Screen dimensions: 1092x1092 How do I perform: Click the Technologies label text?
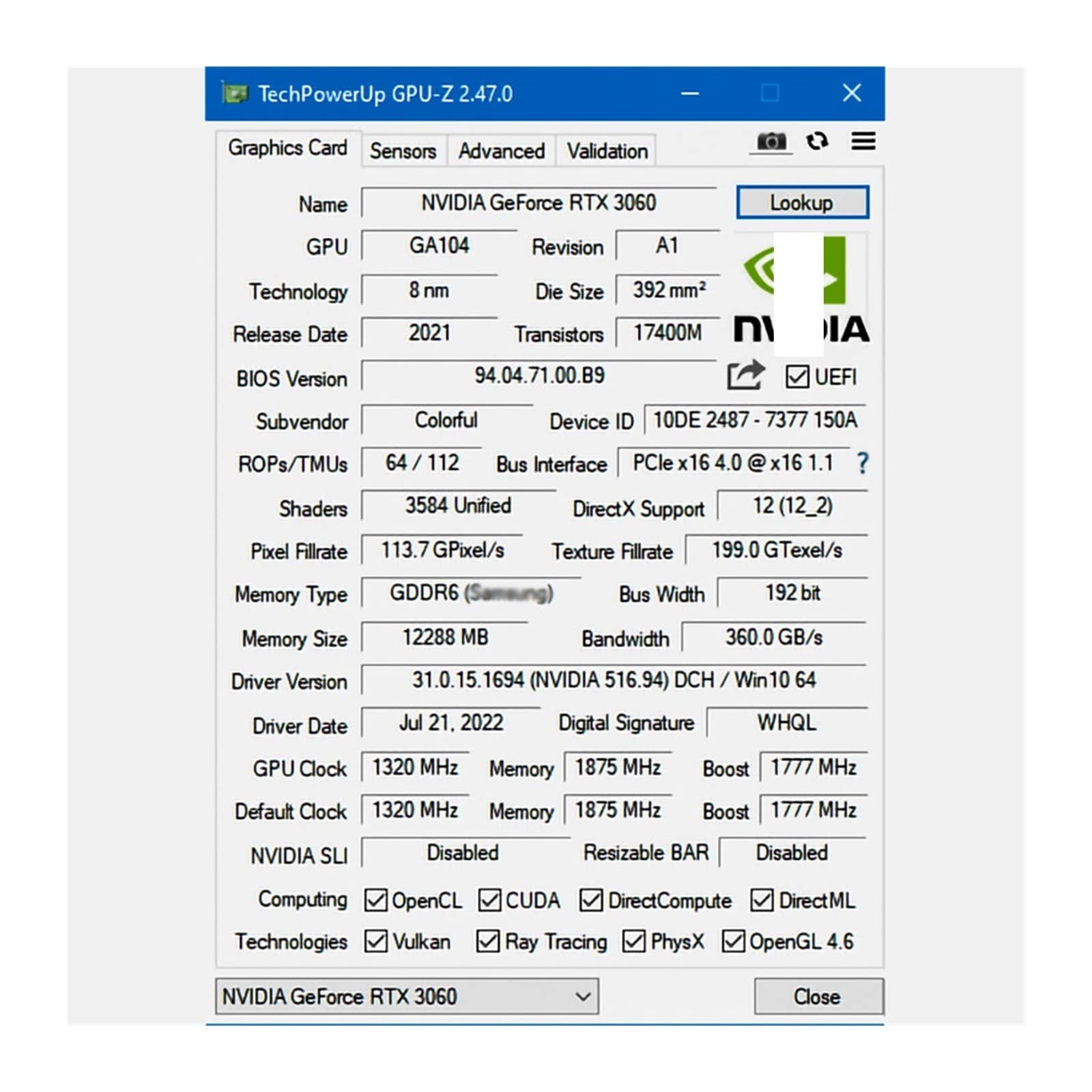point(291,942)
